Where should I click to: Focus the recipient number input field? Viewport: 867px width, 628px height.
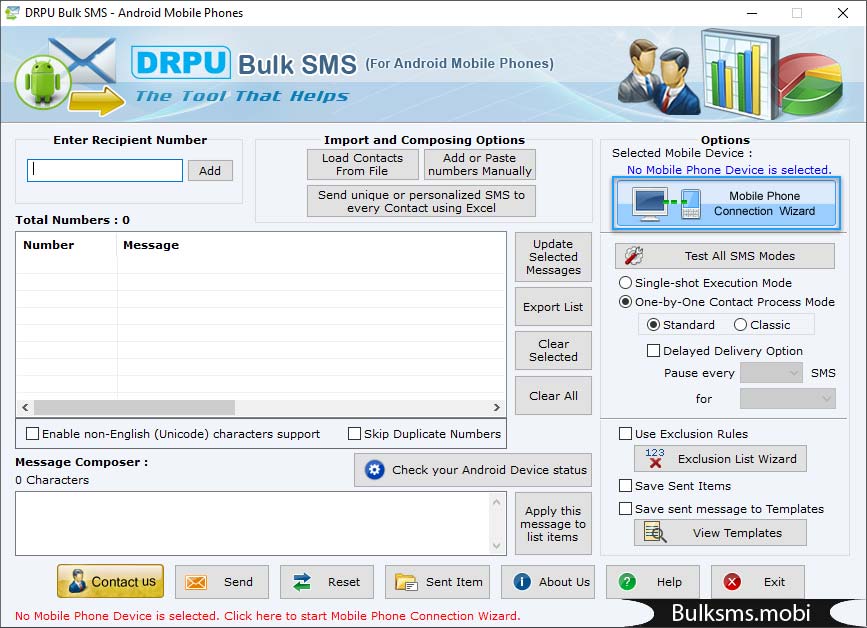105,170
